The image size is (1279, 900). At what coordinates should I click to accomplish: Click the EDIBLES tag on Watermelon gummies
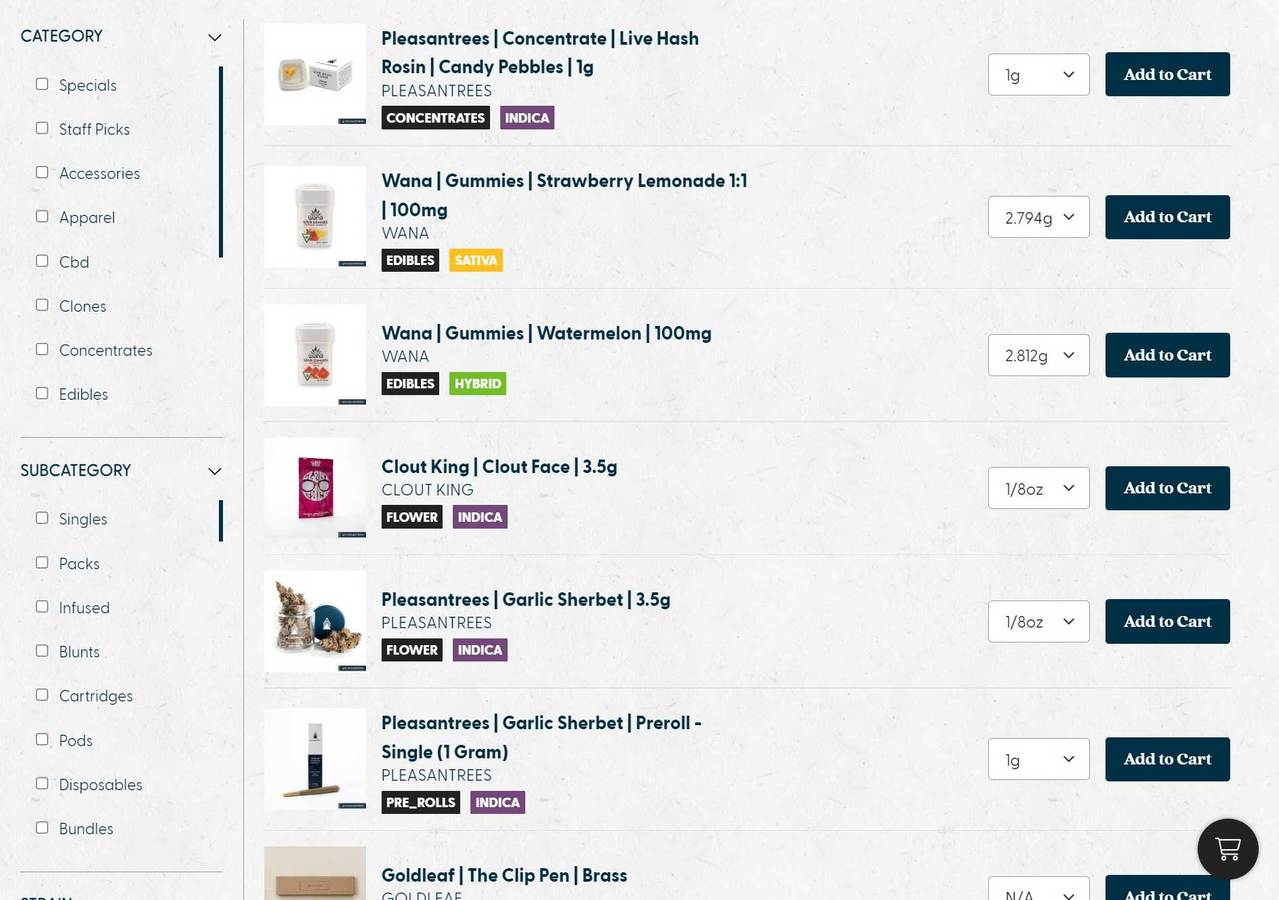point(410,383)
